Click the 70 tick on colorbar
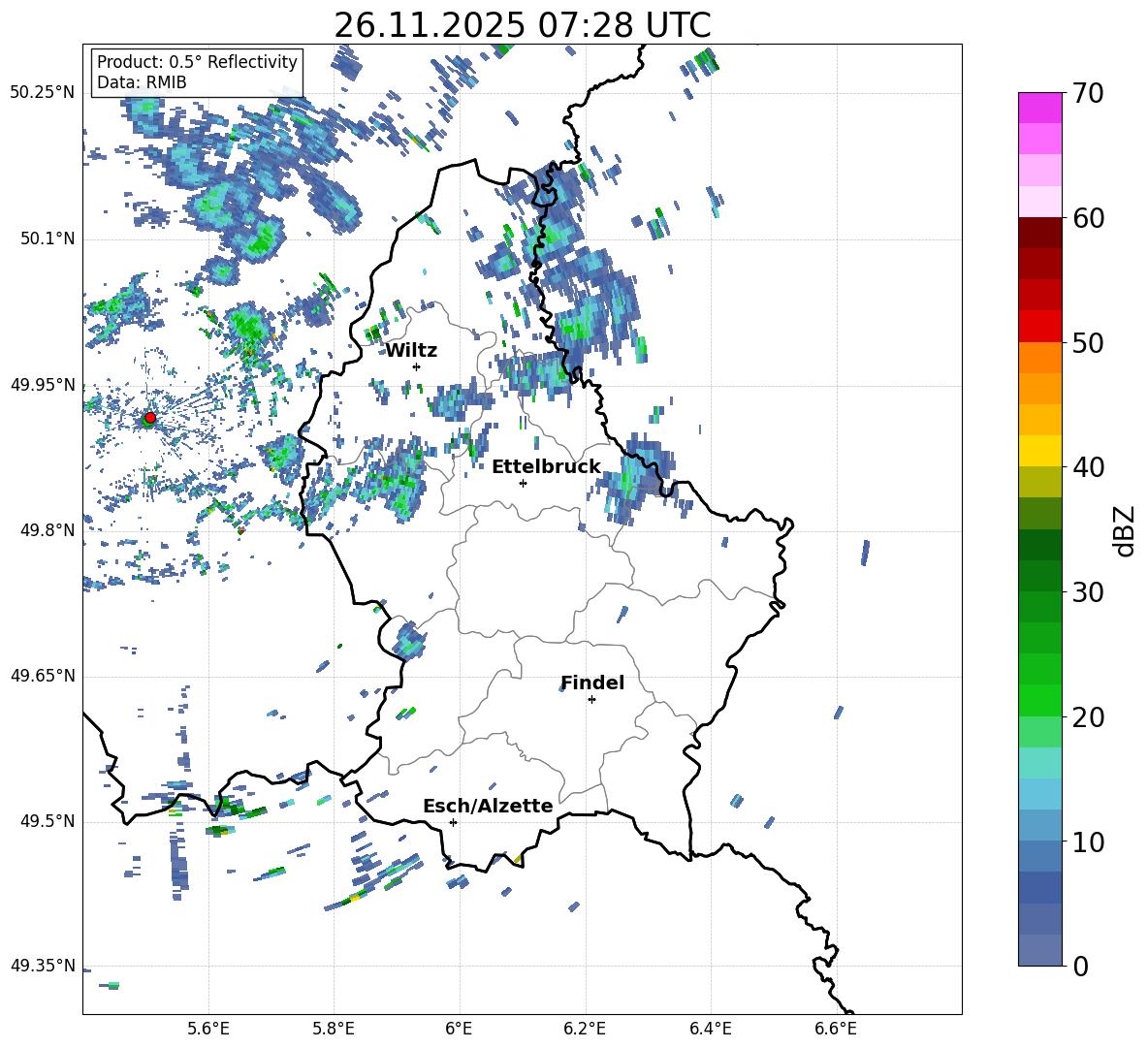 (1087, 93)
